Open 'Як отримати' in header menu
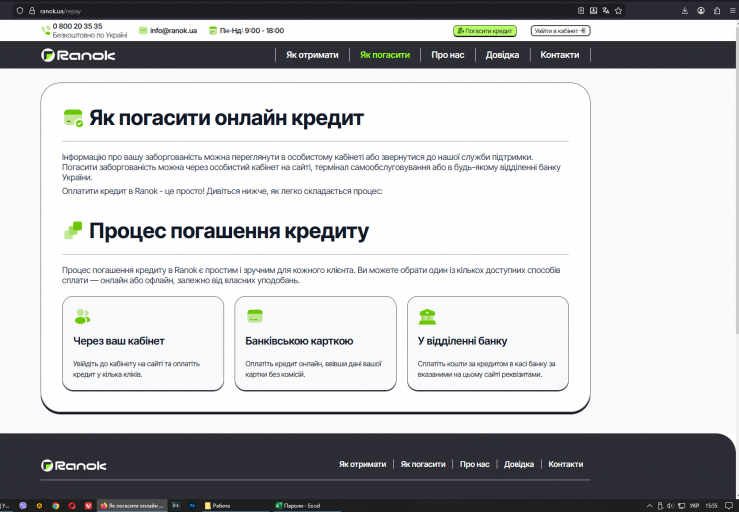The image size is (739, 512). [x=312, y=55]
